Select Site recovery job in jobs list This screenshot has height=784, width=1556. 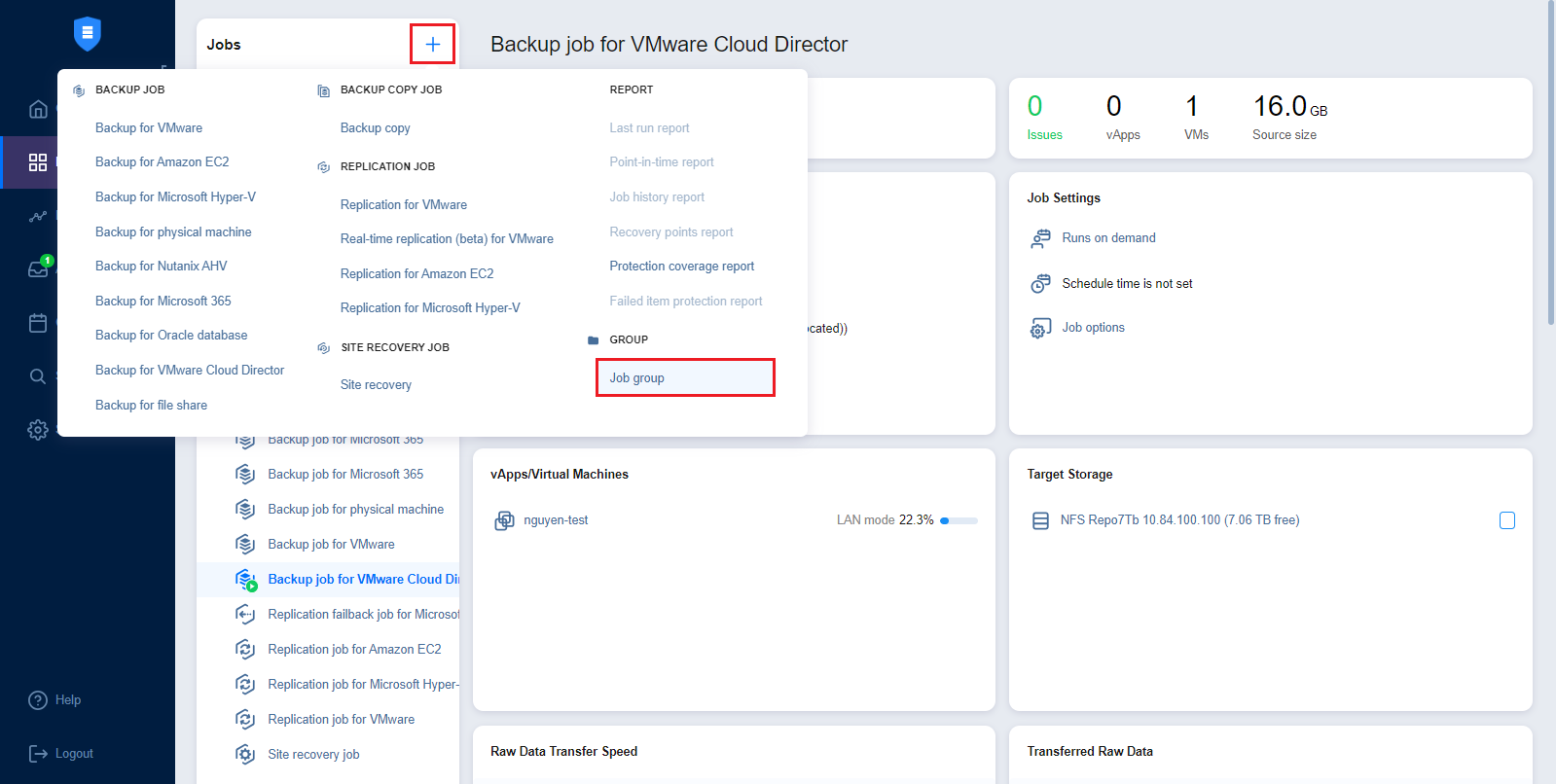313,755
